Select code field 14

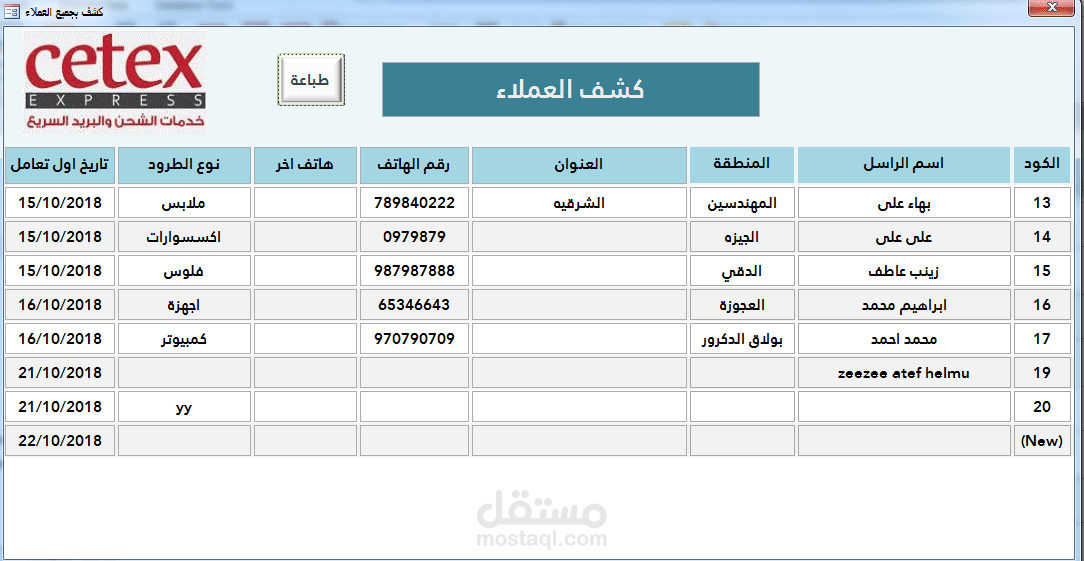click(x=1041, y=237)
